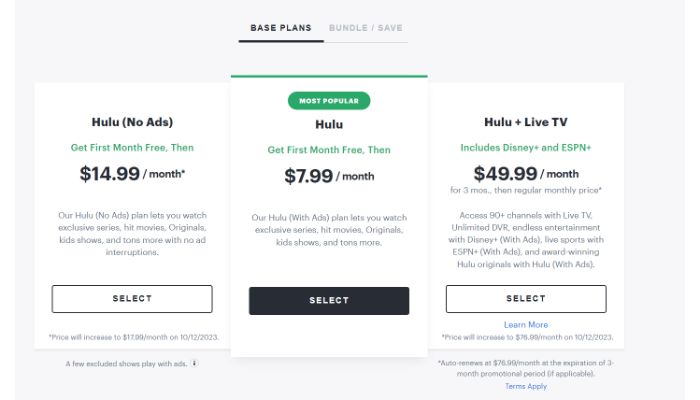Click the $17.99/month price increase footnote
Image resolution: width=700 pixels, height=400 pixels.
coord(132,337)
